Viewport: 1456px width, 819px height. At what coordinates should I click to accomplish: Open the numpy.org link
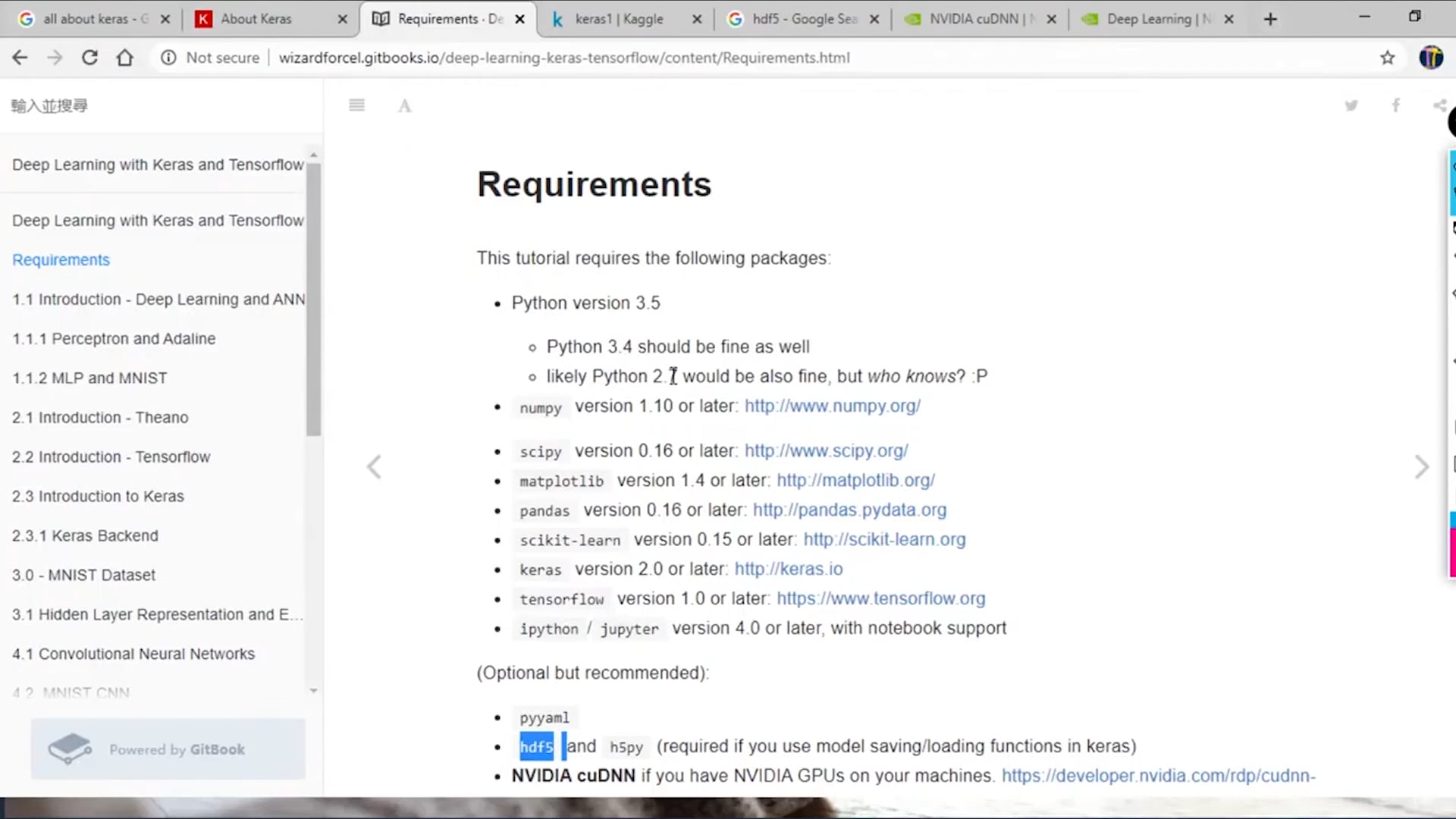(832, 406)
